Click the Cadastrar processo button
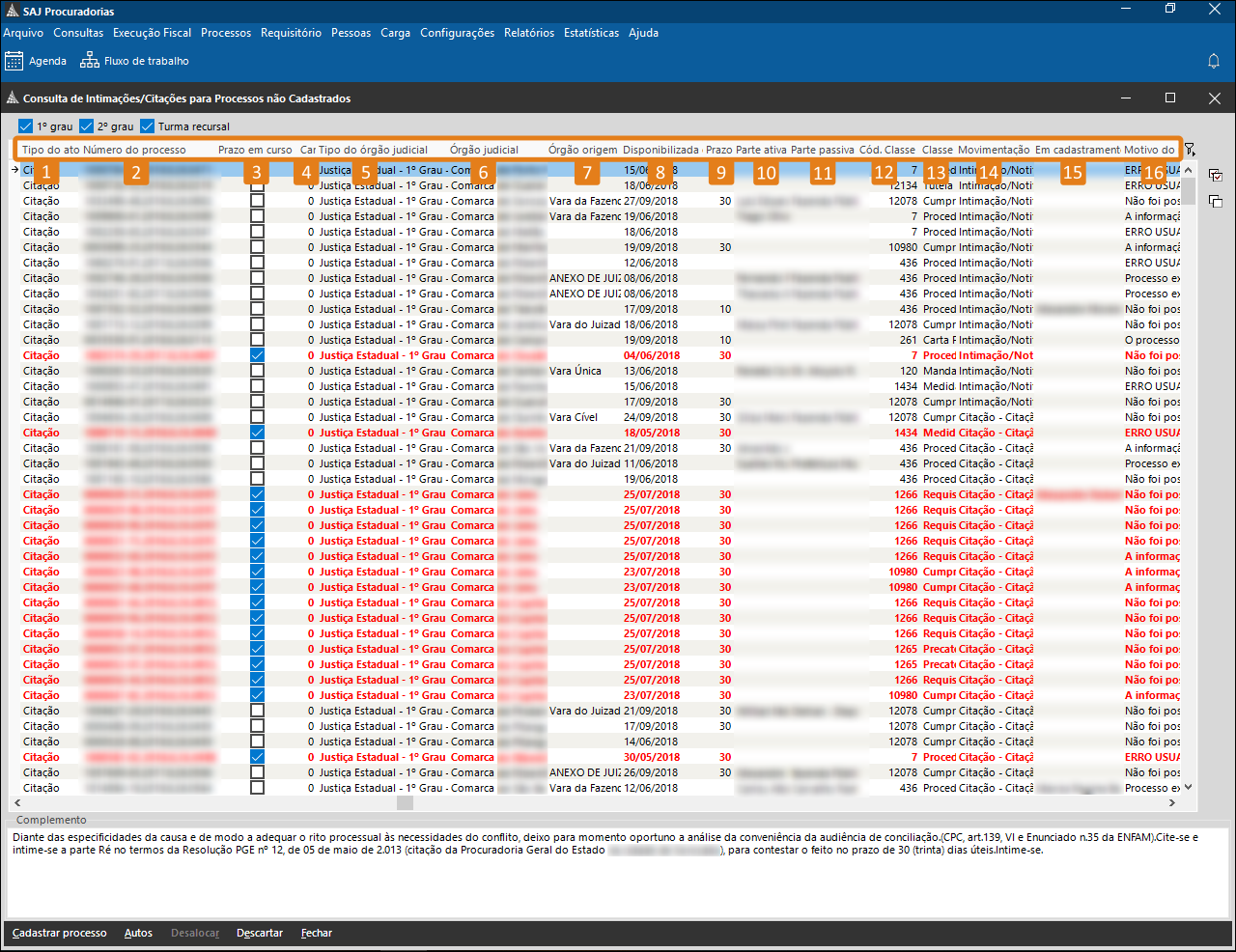This screenshot has height=952, width=1236. [60, 934]
